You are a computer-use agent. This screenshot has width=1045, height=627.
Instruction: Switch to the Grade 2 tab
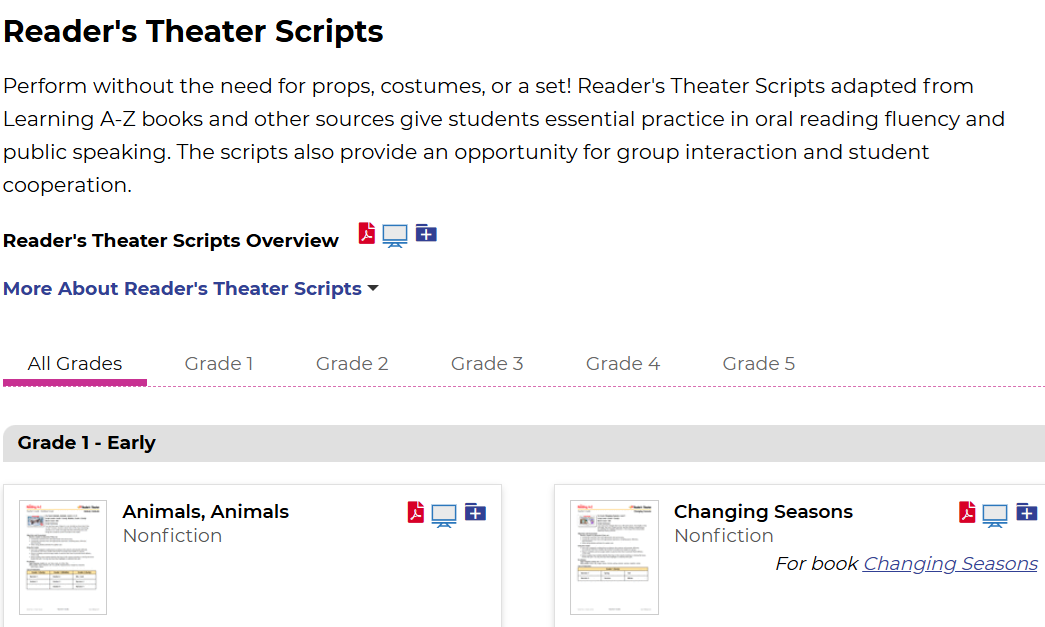click(352, 364)
